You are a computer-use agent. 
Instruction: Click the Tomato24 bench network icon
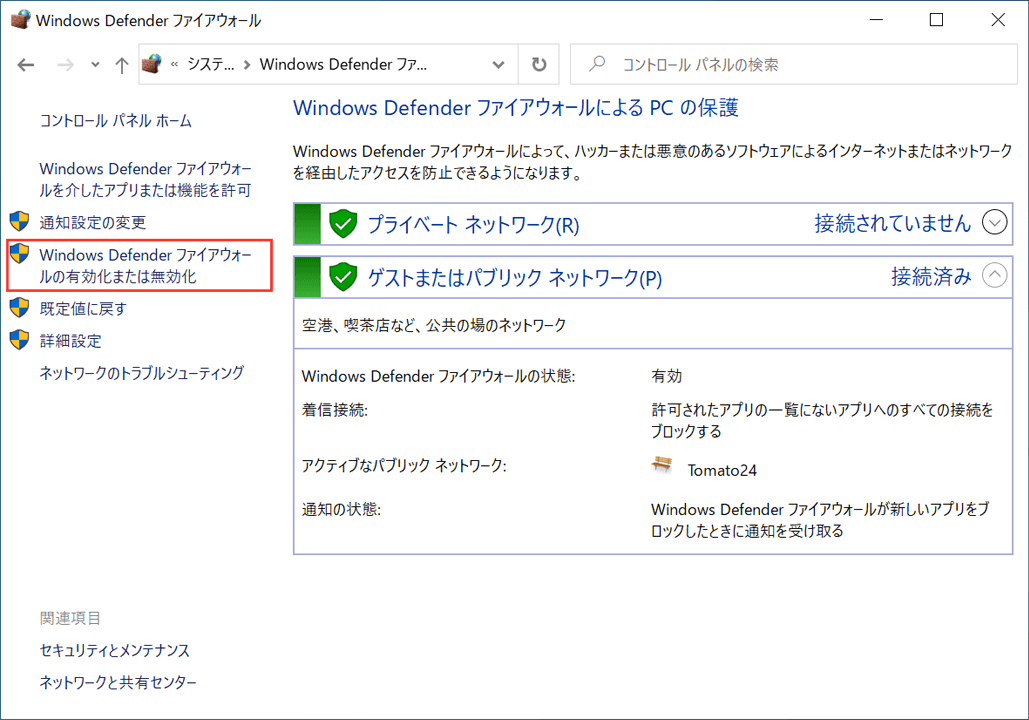coord(662,465)
